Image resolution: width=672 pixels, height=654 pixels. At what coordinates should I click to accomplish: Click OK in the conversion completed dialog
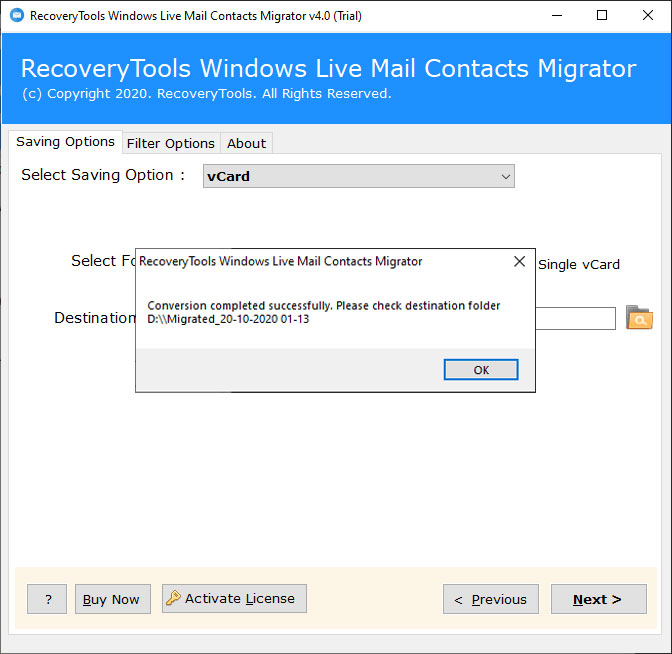tap(481, 369)
